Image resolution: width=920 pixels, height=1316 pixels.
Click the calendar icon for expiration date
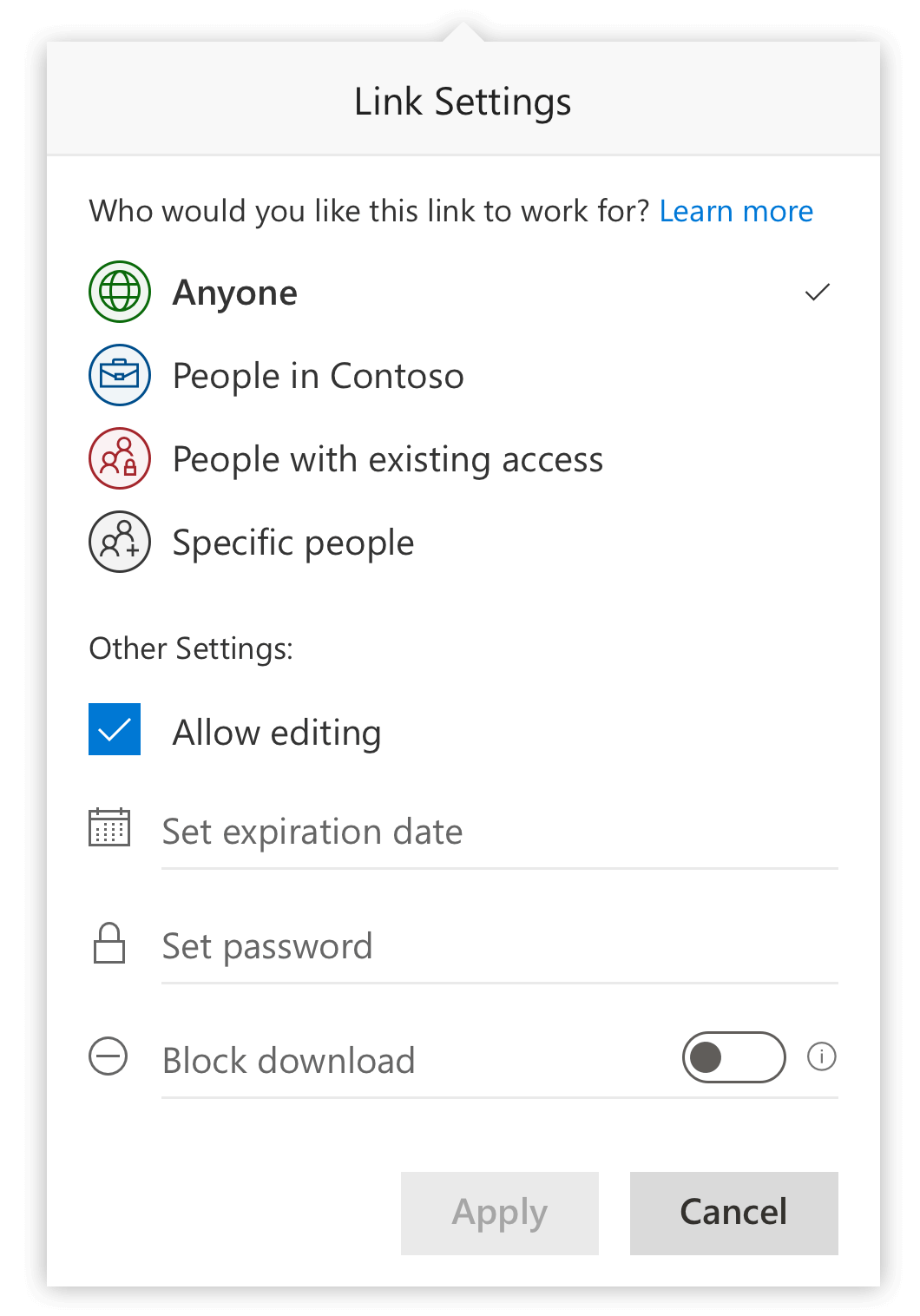pos(108,829)
